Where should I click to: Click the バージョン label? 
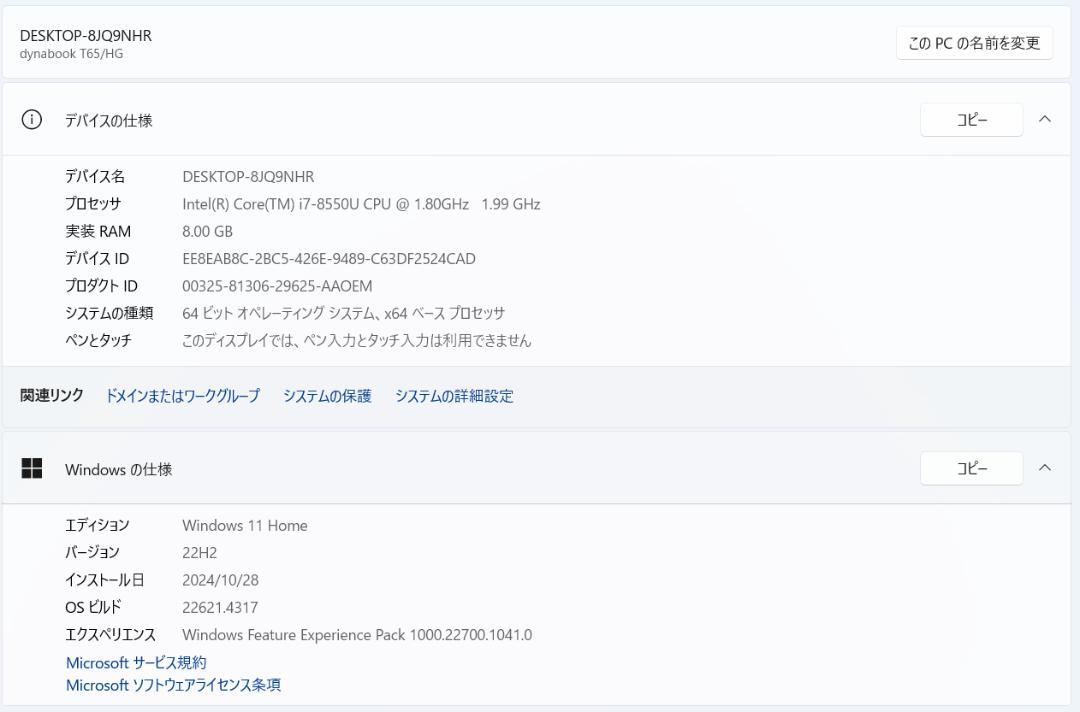[92, 552]
